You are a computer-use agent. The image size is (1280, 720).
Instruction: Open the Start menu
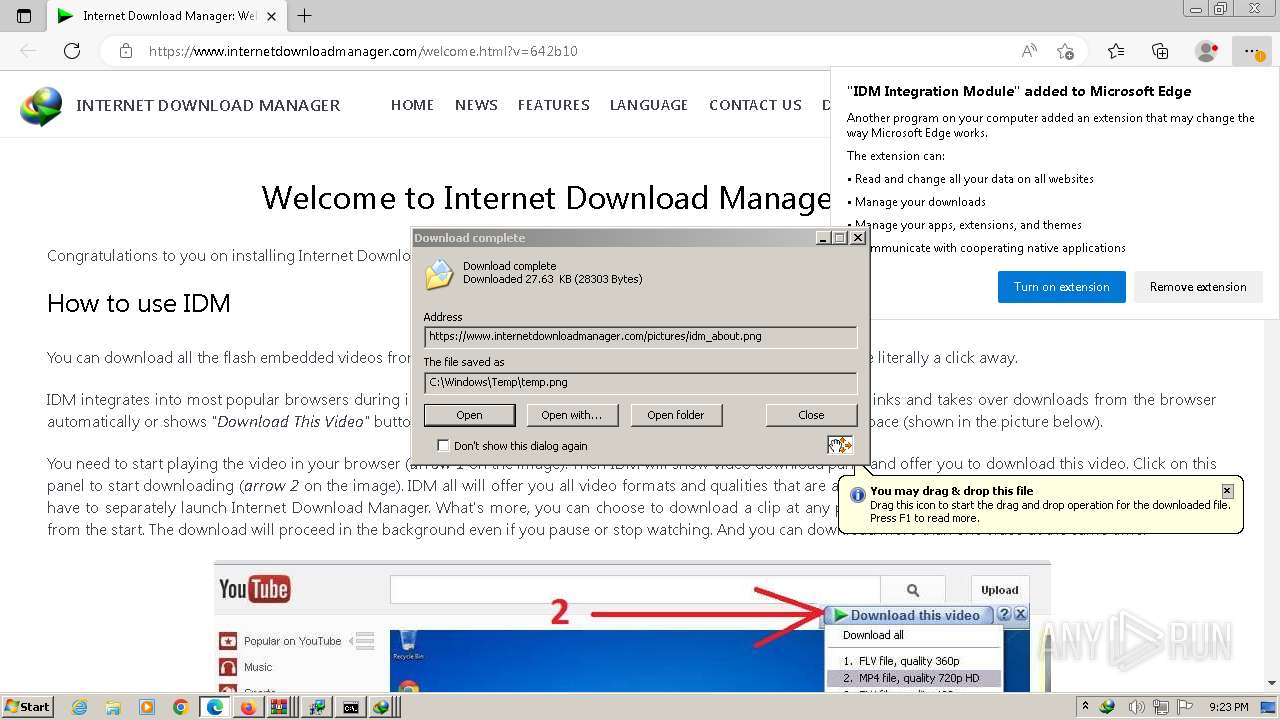pyautogui.click(x=27, y=707)
